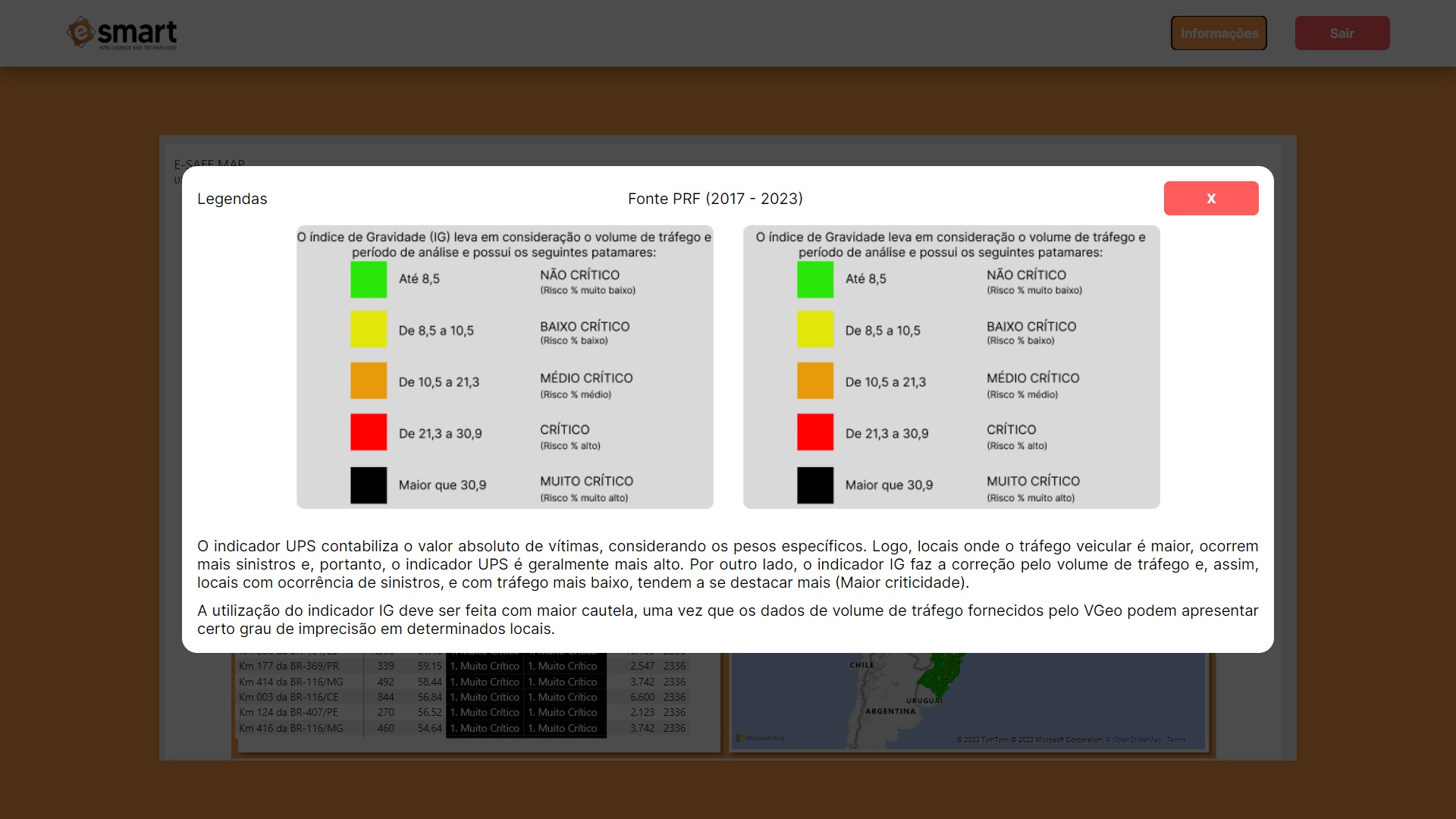
Task: Open the Informações button in header
Action: pyautogui.click(x=1219, y=33)
